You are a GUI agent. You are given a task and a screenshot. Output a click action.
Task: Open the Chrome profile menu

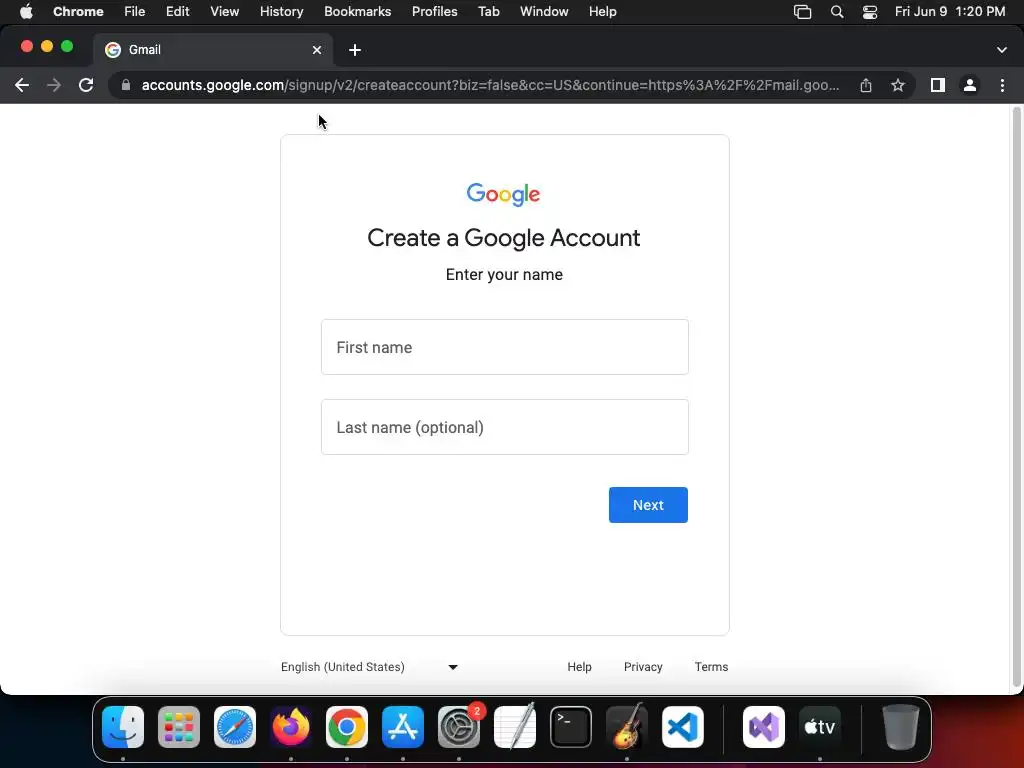tap(970, 85)
